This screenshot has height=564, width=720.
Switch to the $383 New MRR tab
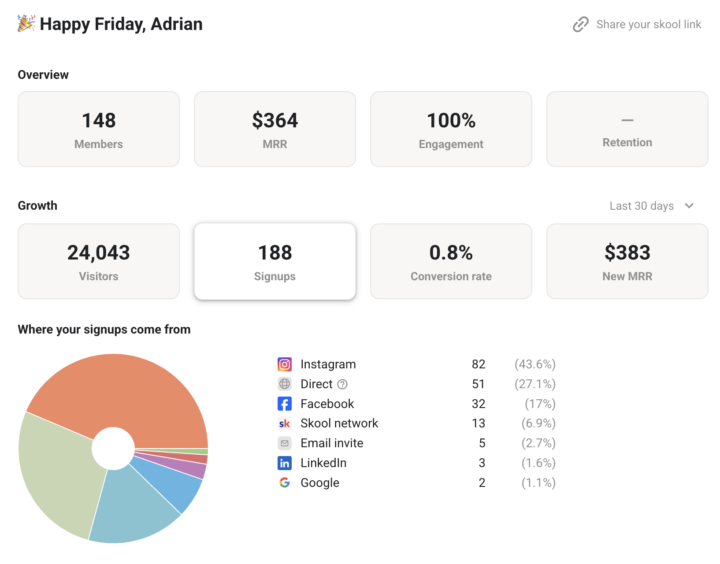pos(627,261)
